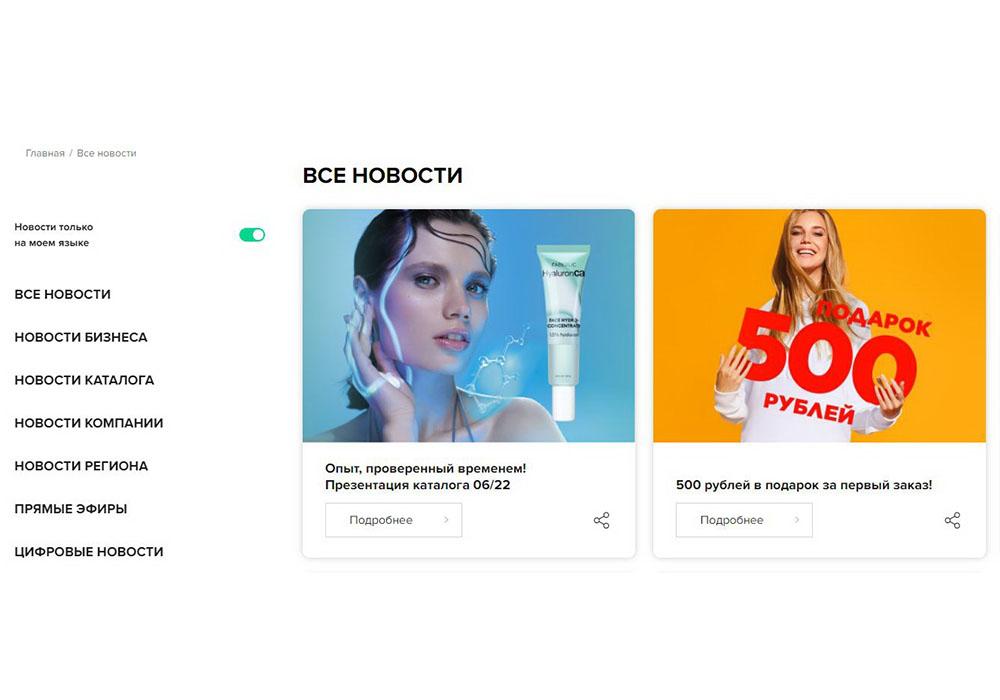Click headline 500 рублей в подарок

804,485
